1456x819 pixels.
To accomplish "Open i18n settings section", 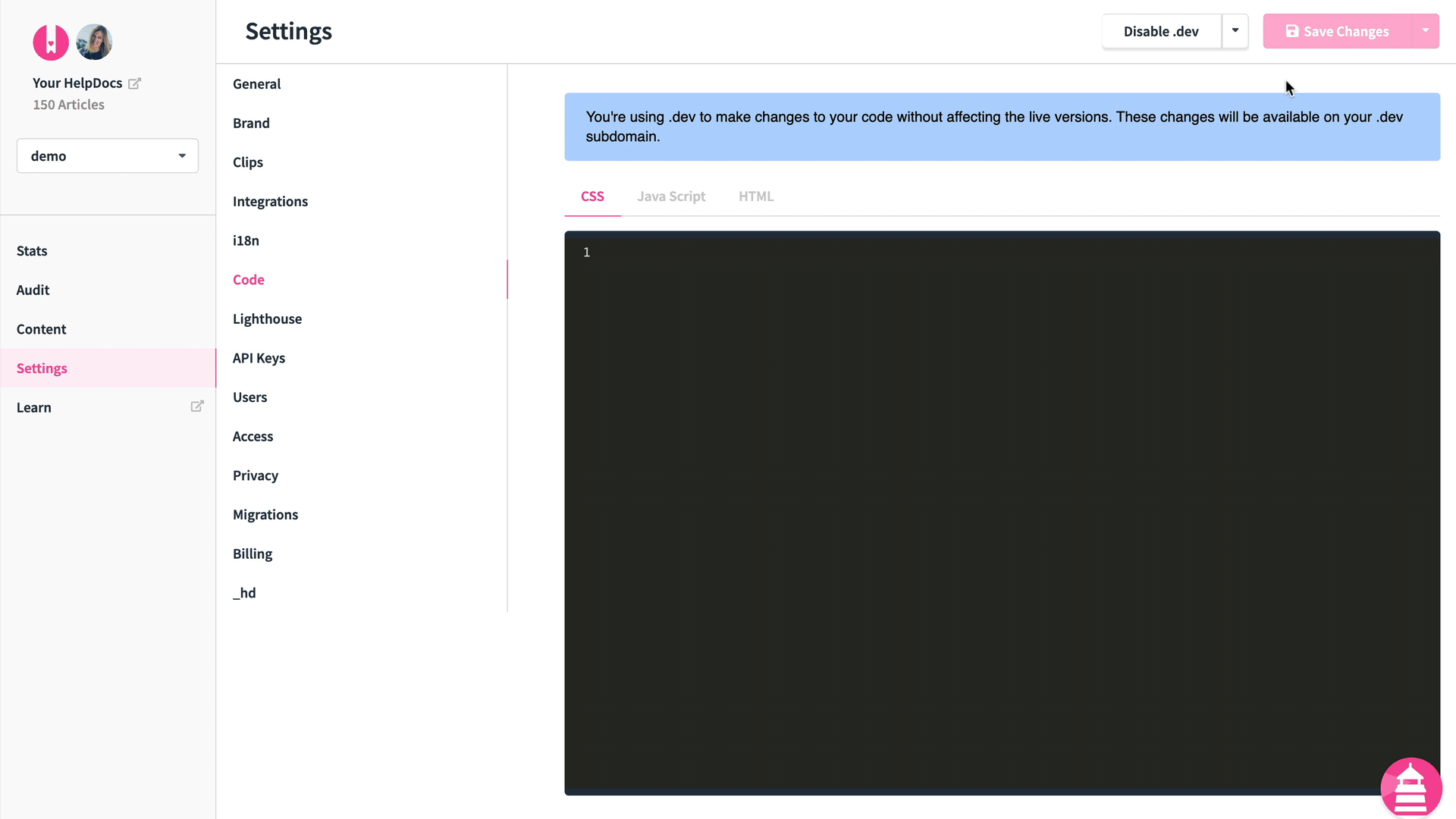I will point(246,240).
